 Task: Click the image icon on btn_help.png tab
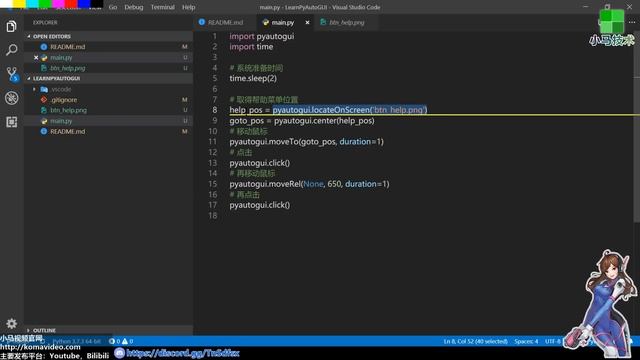[323, 22]
